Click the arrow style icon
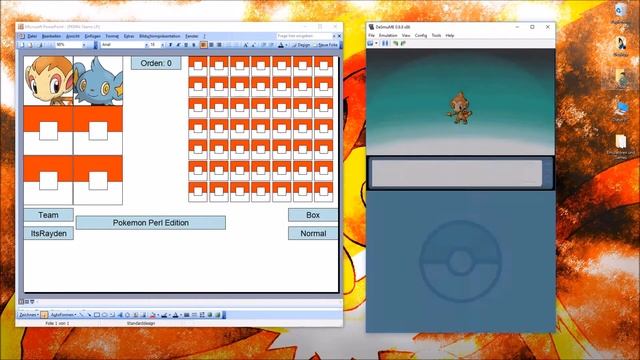This screenshot has height=360, width=640. tap(202, 315)
